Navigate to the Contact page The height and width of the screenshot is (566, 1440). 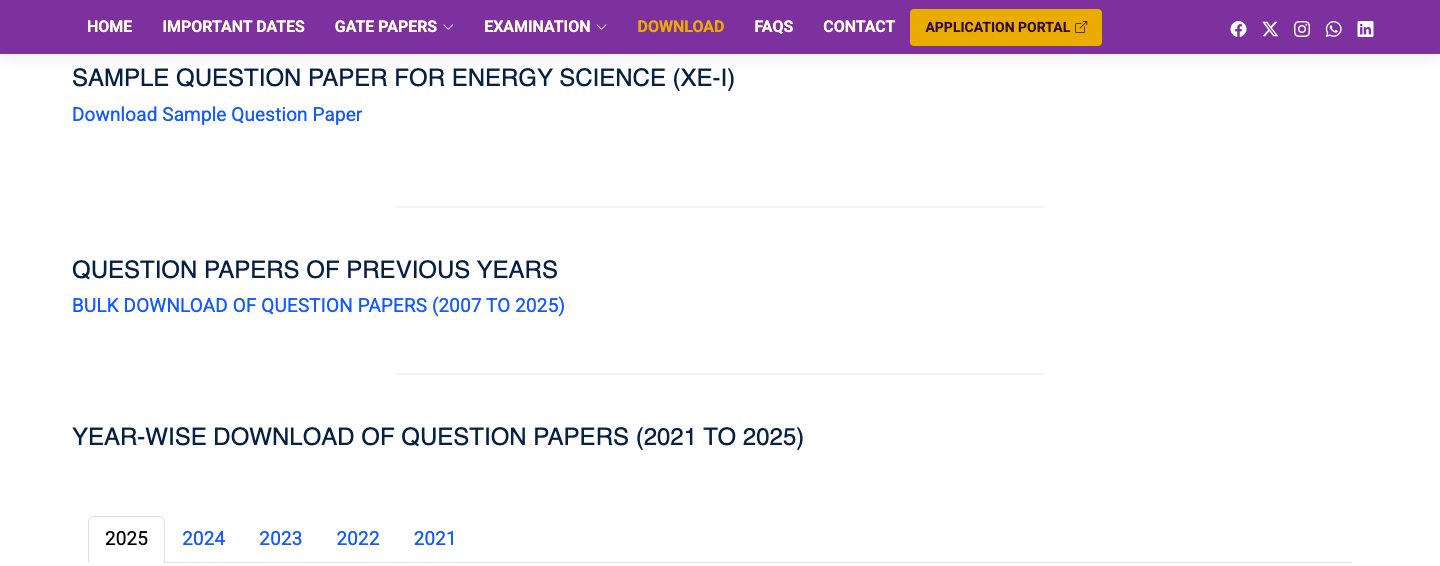click(x=859, y=27)
